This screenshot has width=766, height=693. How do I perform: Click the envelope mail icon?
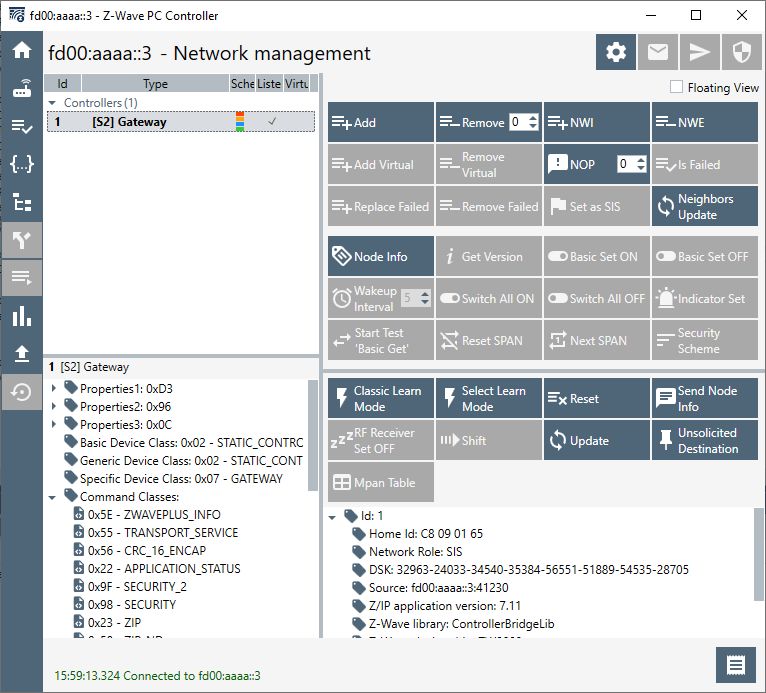pyautogui.click(x=658, y=52)
